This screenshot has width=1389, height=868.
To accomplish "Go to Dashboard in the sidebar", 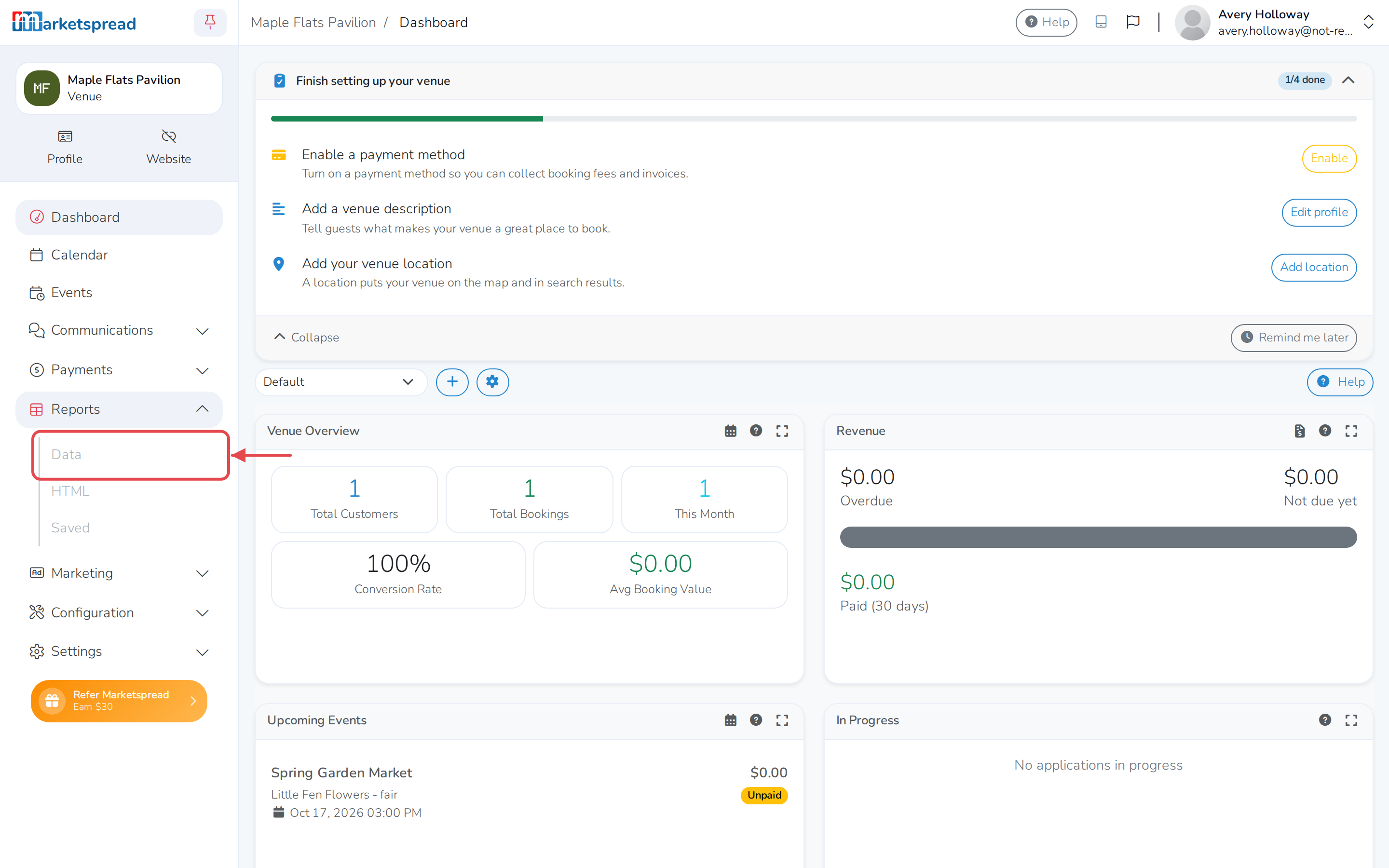I will [x=119, y=217].
